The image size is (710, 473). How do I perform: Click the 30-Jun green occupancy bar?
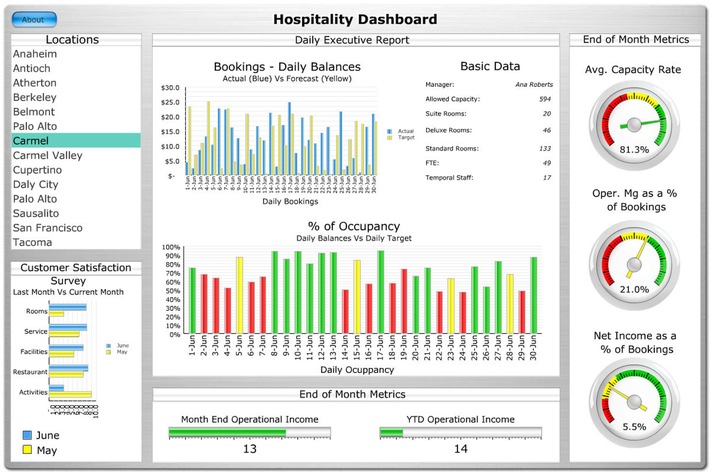534,296
